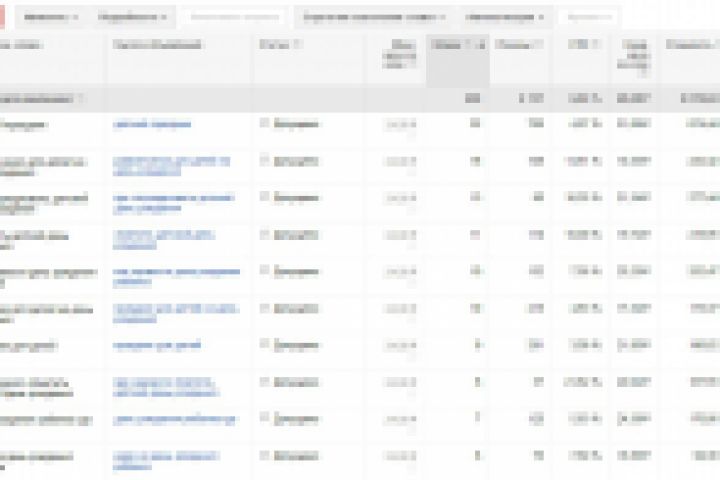
Task: Click the small white toolbar button
Action: [x=589, y=17]
